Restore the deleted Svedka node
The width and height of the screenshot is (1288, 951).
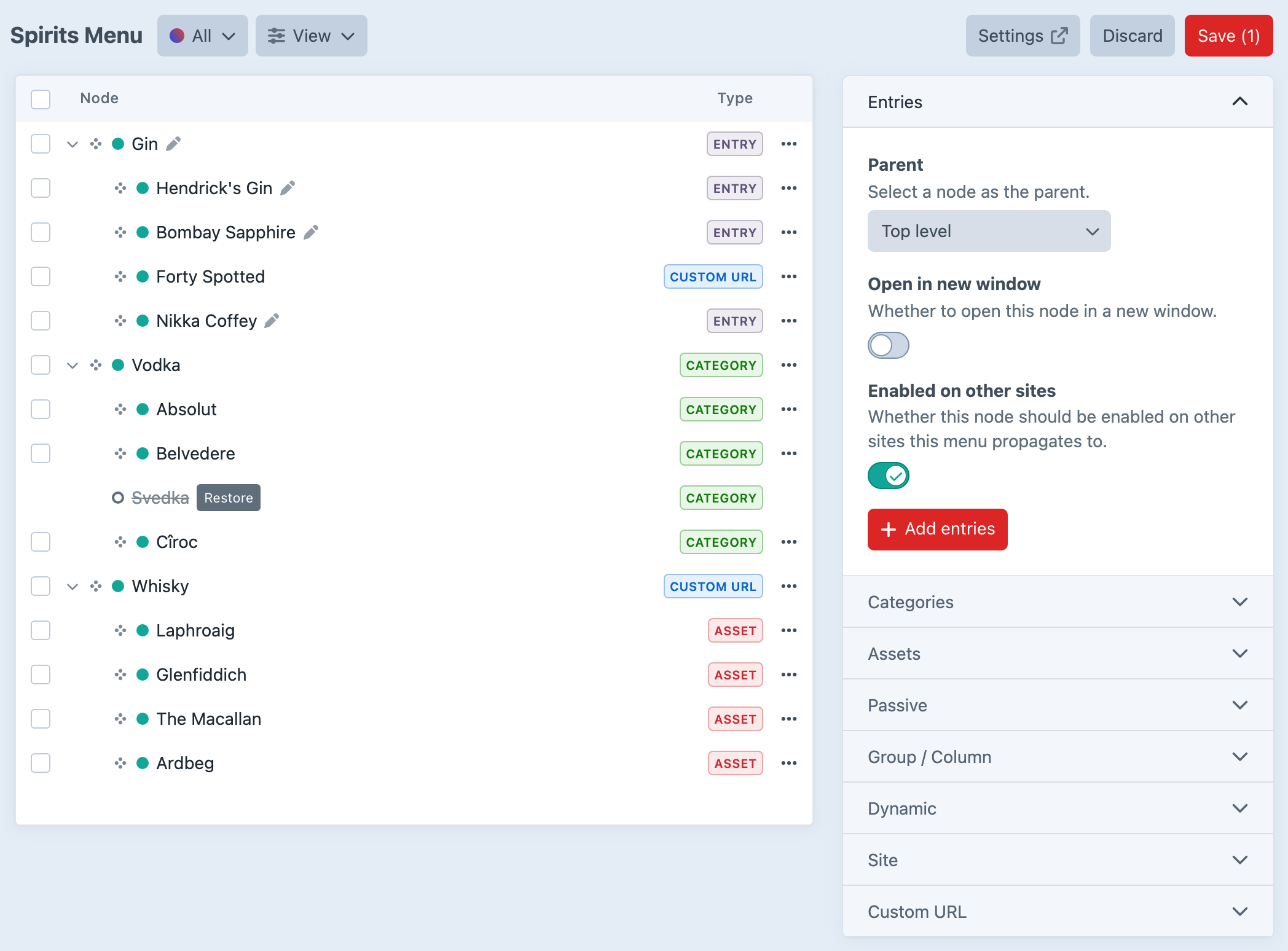pyautogui.click(x=229, y=498)
